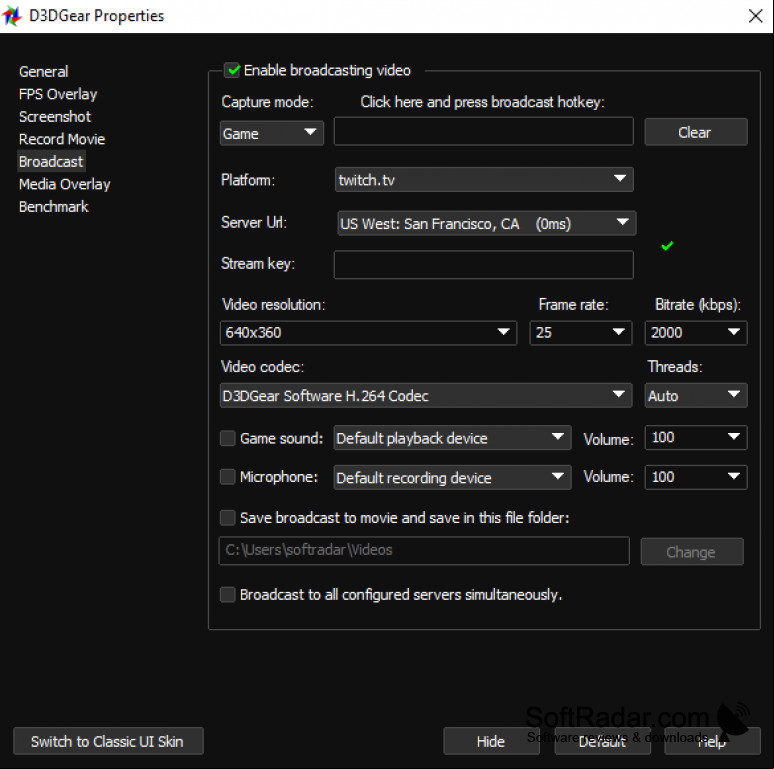Screen dimensions: 774x769
Task: Select the Broadcast settings page
Action: pyautogui.click(x=51, y=161)
